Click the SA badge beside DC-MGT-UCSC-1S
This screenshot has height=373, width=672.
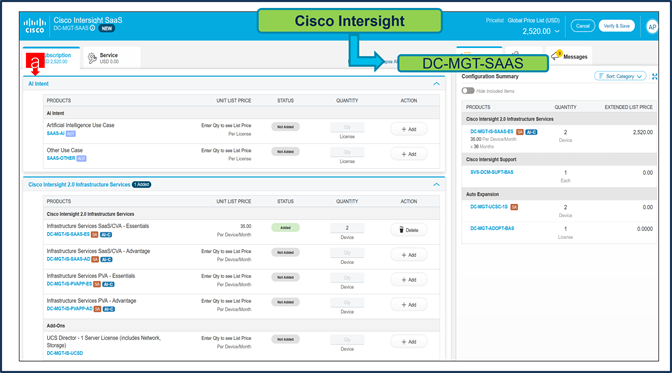tap(514, 207)
